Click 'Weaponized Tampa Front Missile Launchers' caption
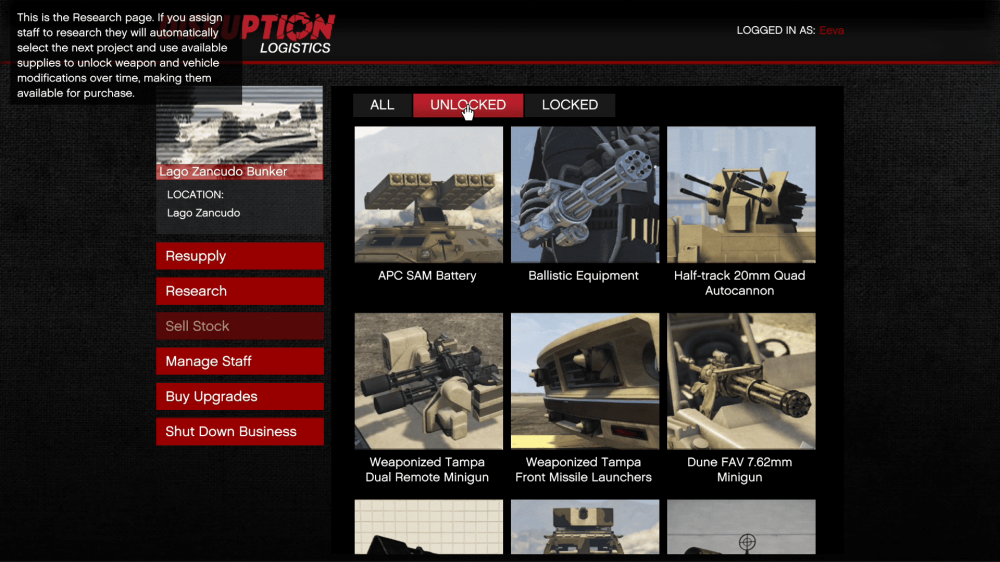The width and height of the screenshot is (1000, 562). click(x=584, y=470)
